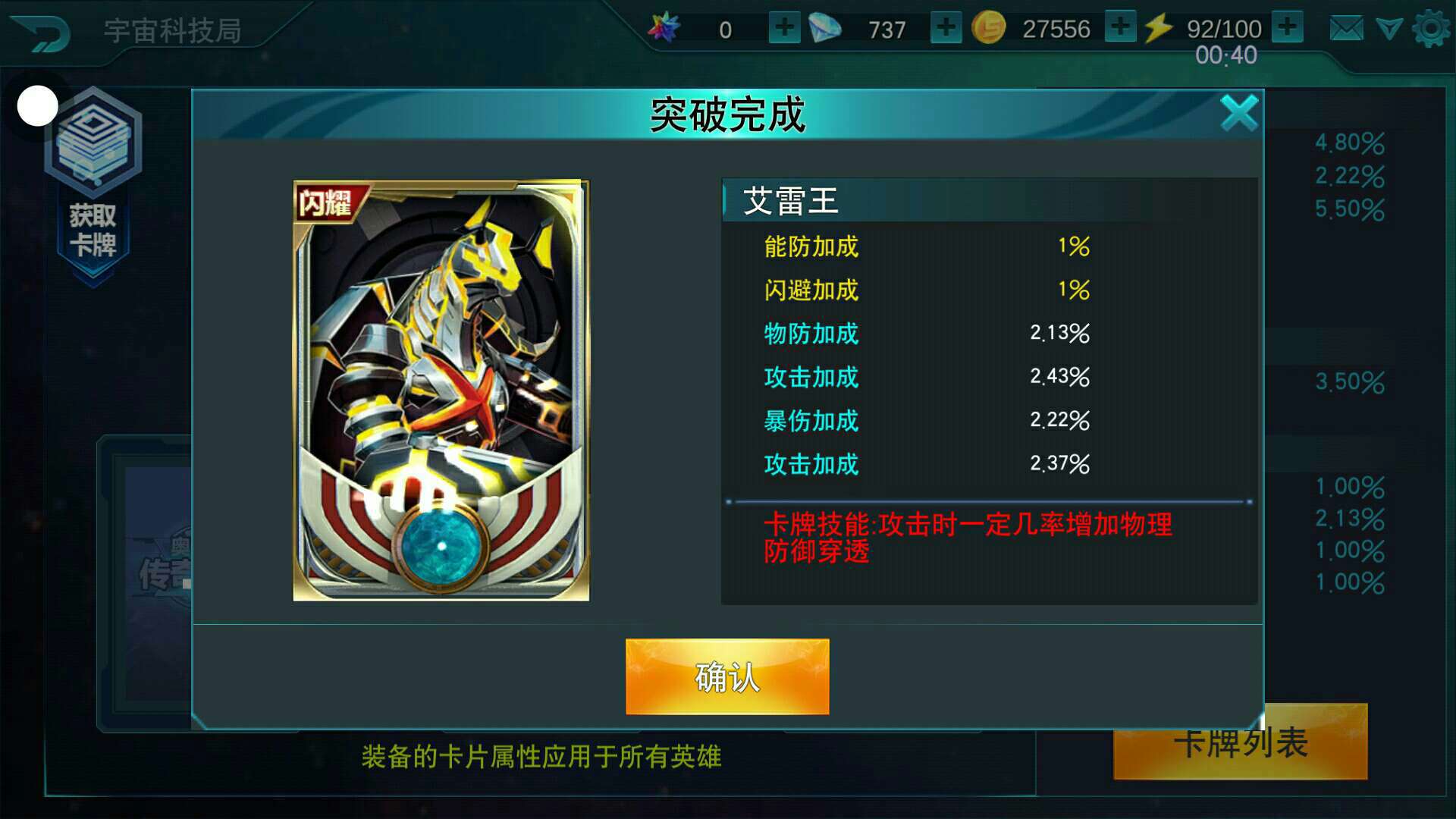The width and height of the screenshot is (1456, 819).
Task: Tap the back arrow icon
Action: pyautogui.click(x=41, y=33)
